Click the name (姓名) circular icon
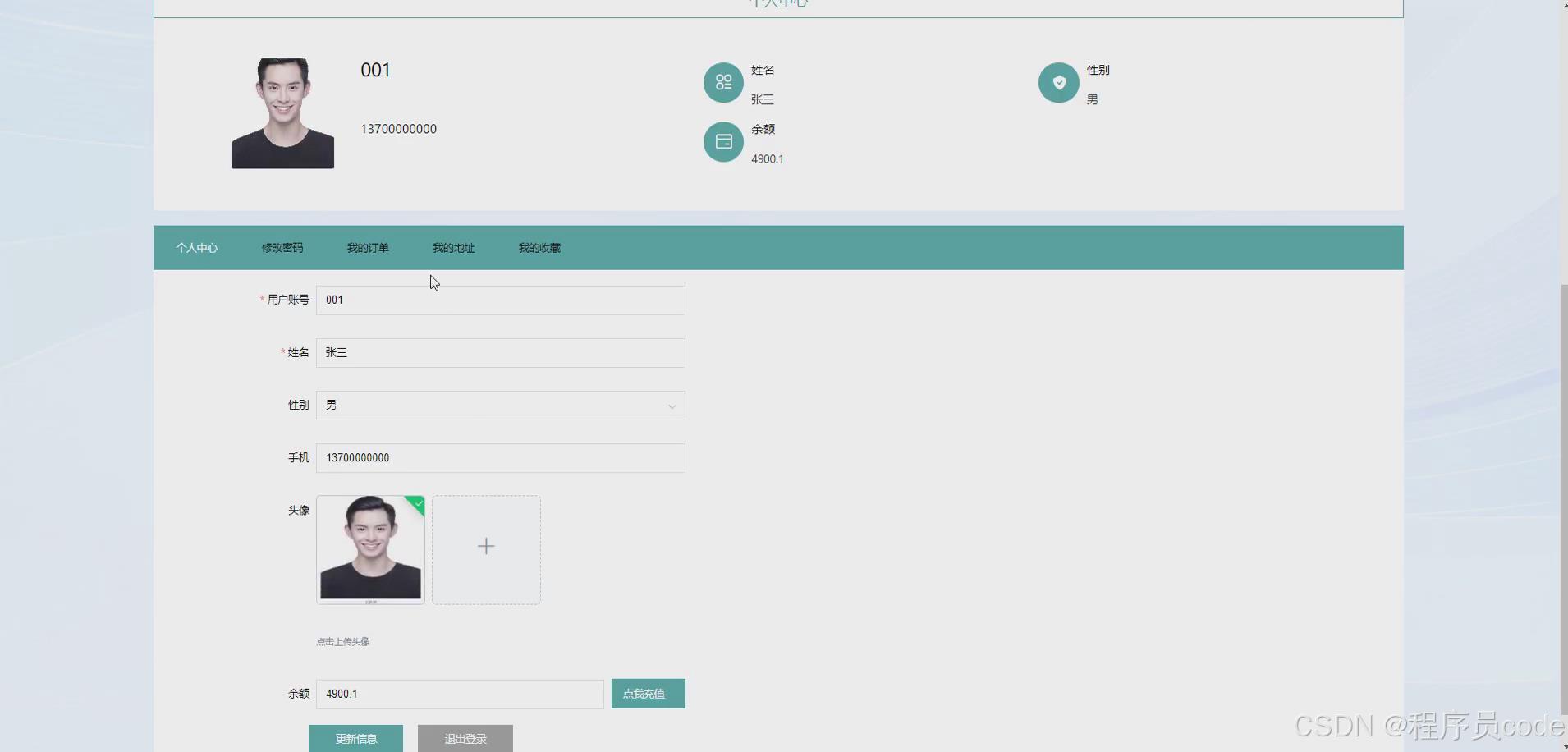This screenshot has width=1568, height=752. coord(723,83)
